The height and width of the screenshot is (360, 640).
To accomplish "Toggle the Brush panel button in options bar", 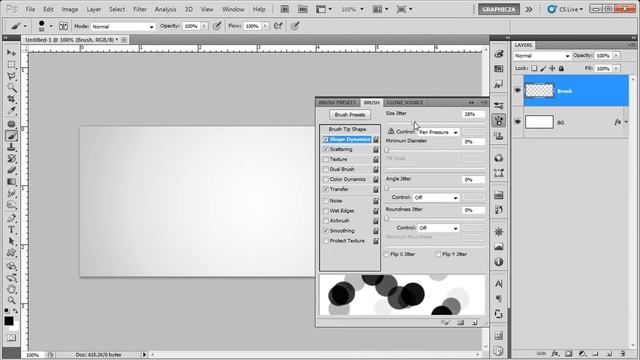I will 63,26.
